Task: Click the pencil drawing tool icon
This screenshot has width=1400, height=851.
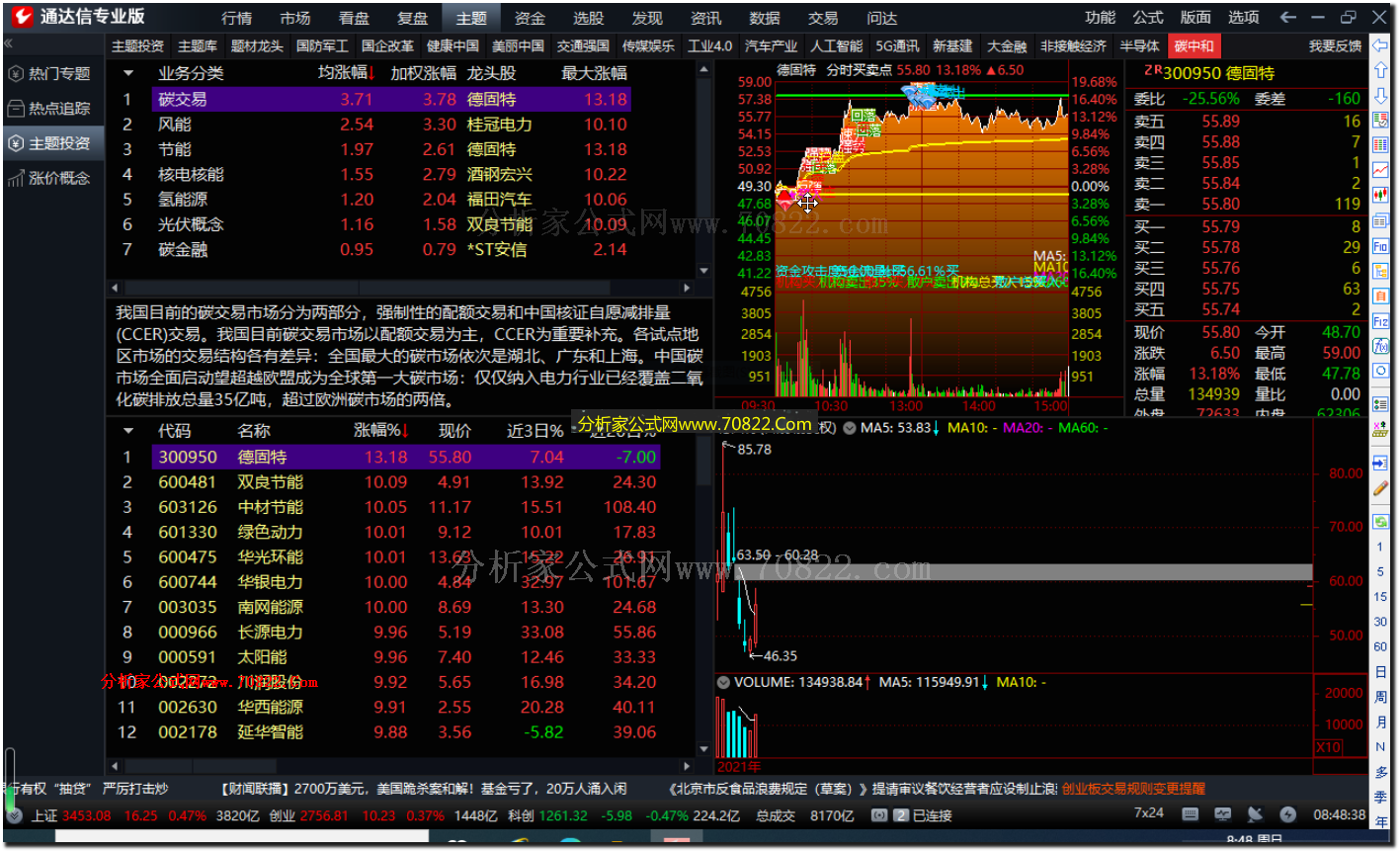Action: 1380,487
